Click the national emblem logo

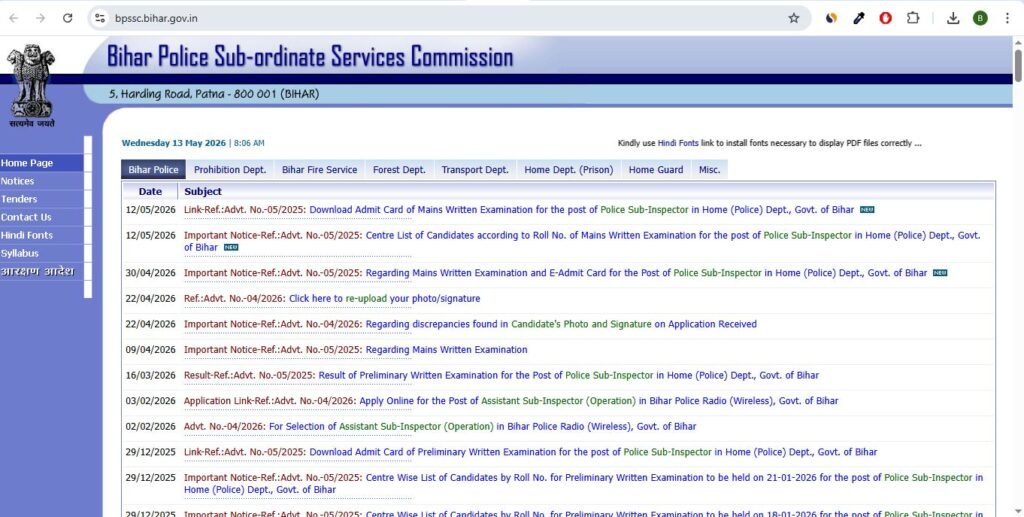click(x=31, y=85)
